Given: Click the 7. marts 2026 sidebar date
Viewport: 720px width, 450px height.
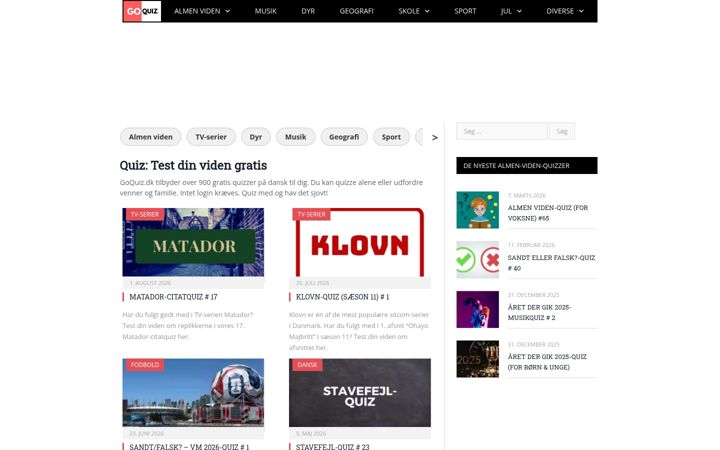Looking at the screenshot, I should [x=527, y=196].
